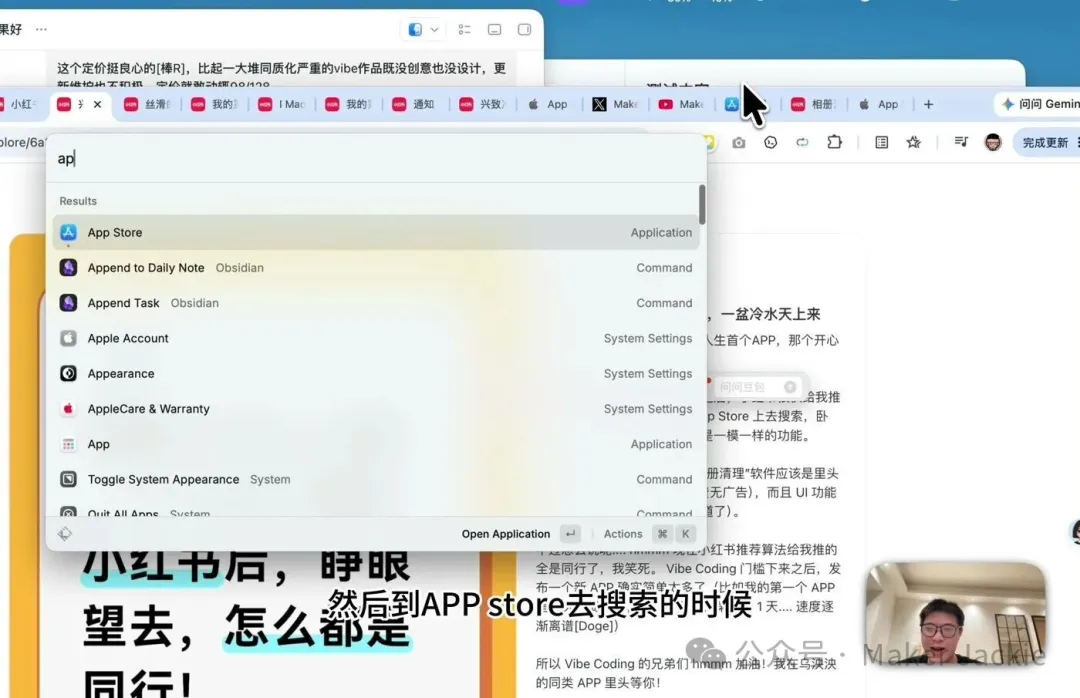The image size is (1080, 698).
Task: Switch to the 丝滑 browser tab
Action: (149, 104)
